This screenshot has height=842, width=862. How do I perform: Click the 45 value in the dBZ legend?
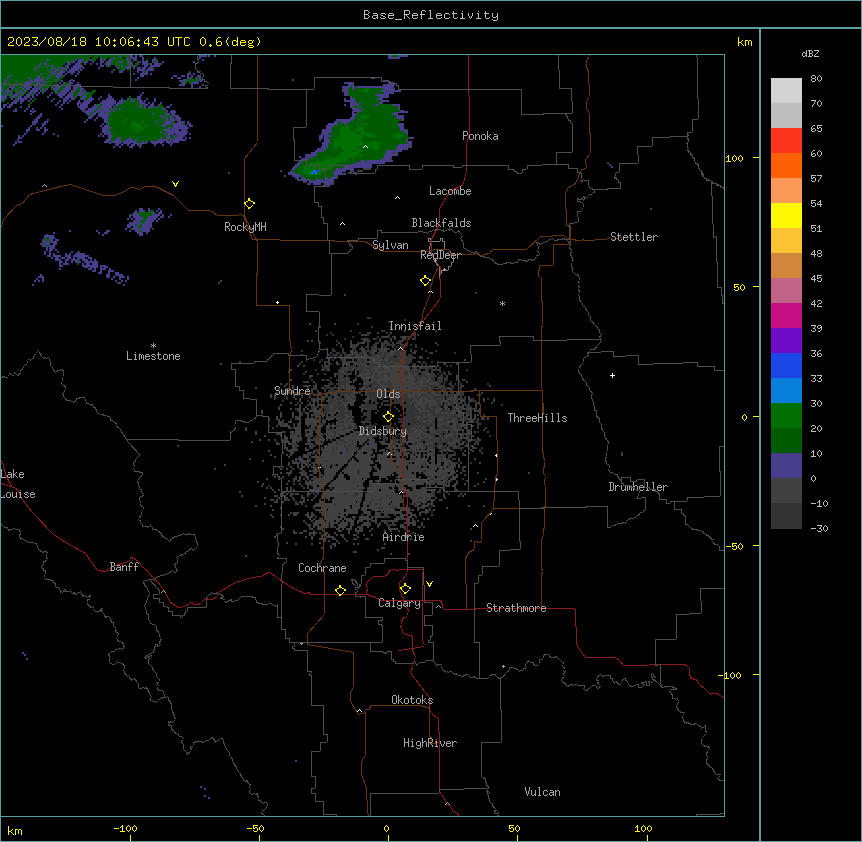(x=816, y=279)
